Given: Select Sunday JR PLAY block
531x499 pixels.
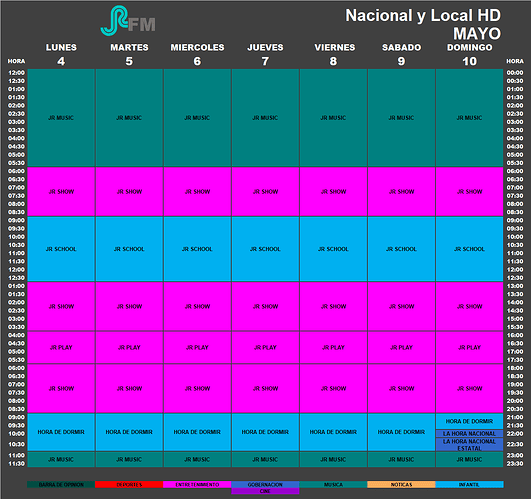Looking at the screenshot, I should pos(469,347).
